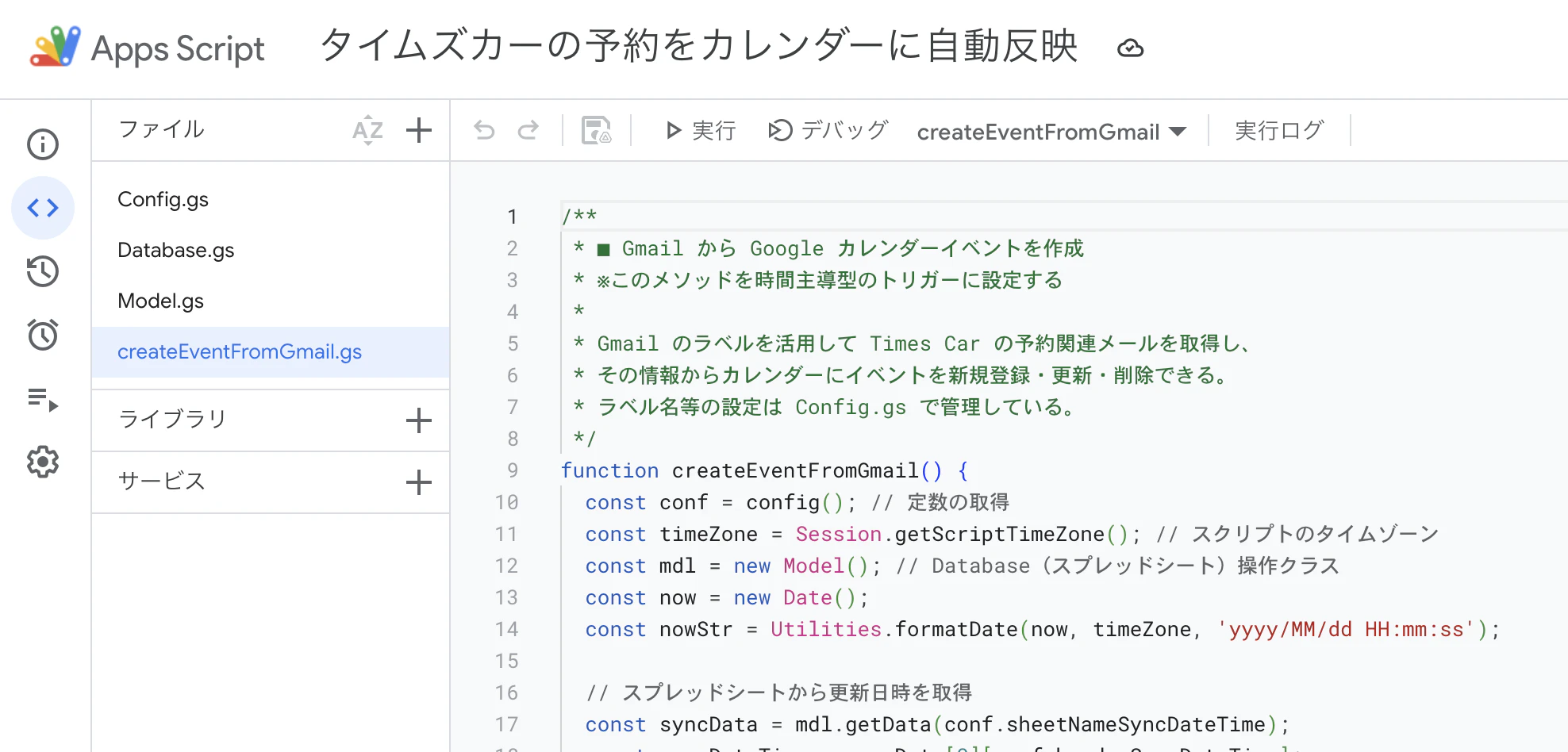This screenshot has width=1568, height=752.
Task: Click the project title タイムズカーの予約をカレンダーに自動反映
Action: 699,46
